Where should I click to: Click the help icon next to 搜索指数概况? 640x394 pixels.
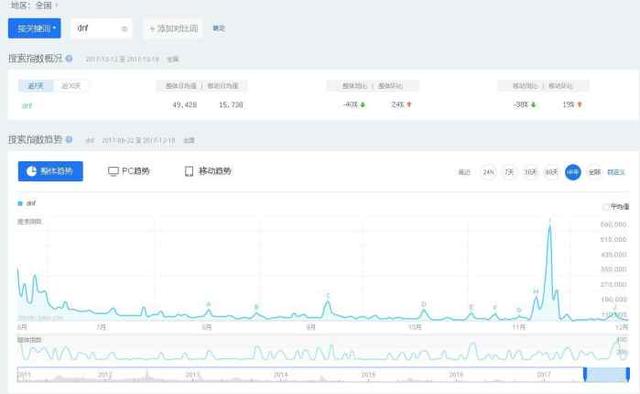69,58
